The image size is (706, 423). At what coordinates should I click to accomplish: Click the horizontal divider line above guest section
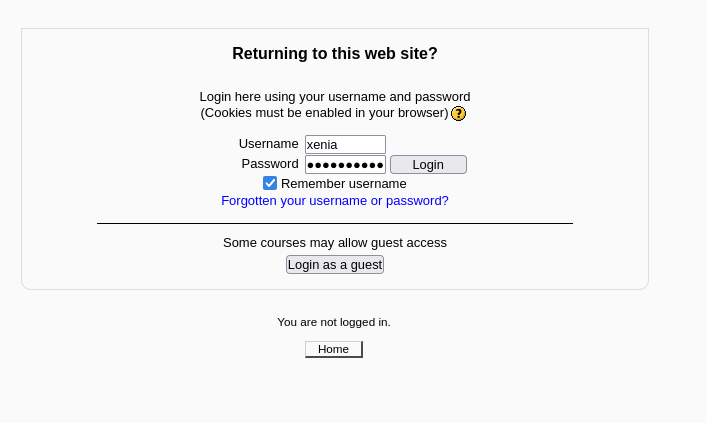click(x=335, y=223)
